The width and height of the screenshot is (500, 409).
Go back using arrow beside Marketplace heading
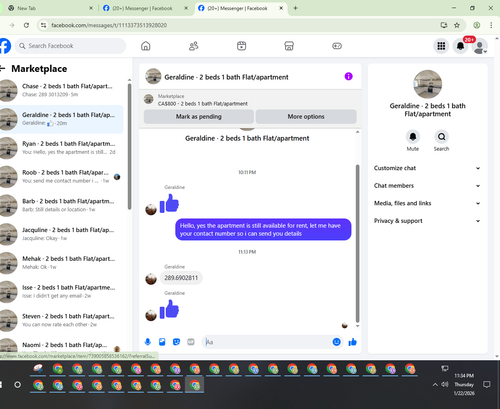point(3,69)
